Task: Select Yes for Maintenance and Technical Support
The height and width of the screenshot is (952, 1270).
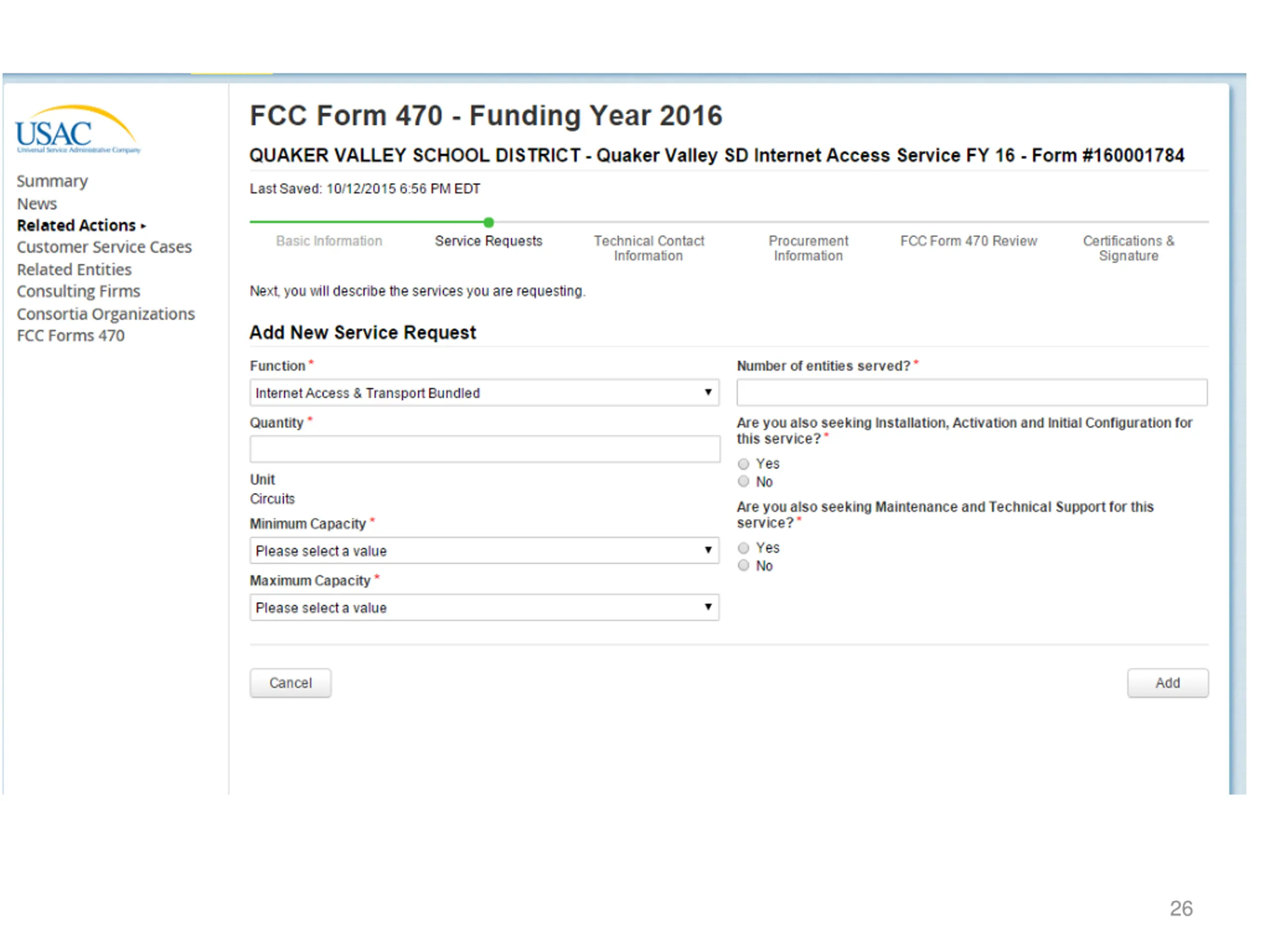Action: coord(744,548)
